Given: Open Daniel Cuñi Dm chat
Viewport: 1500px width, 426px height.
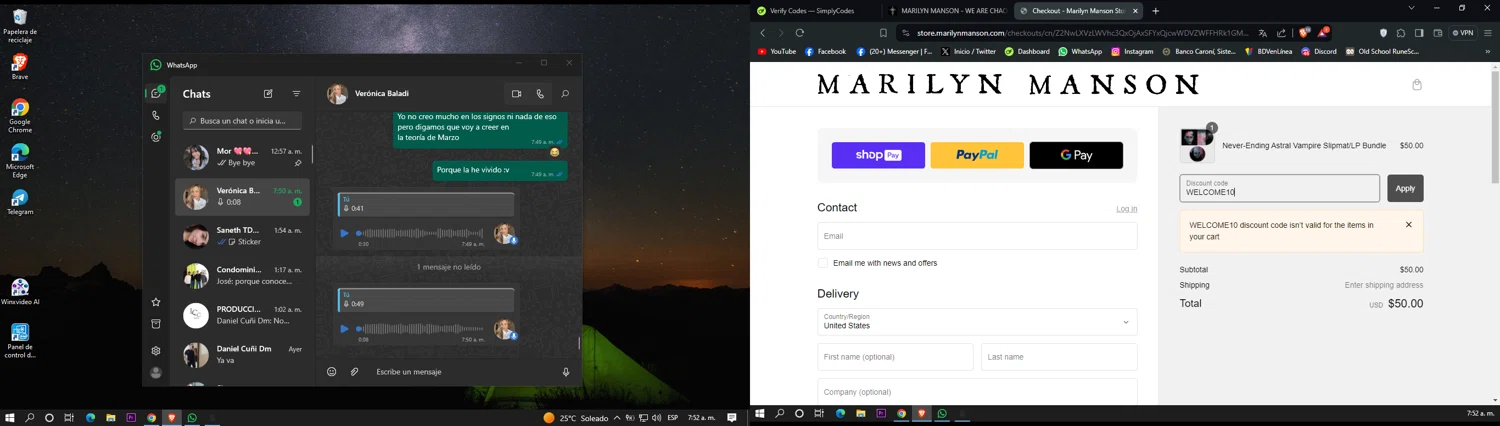Looking at the screenshot, I should click(x=242, y=354).
